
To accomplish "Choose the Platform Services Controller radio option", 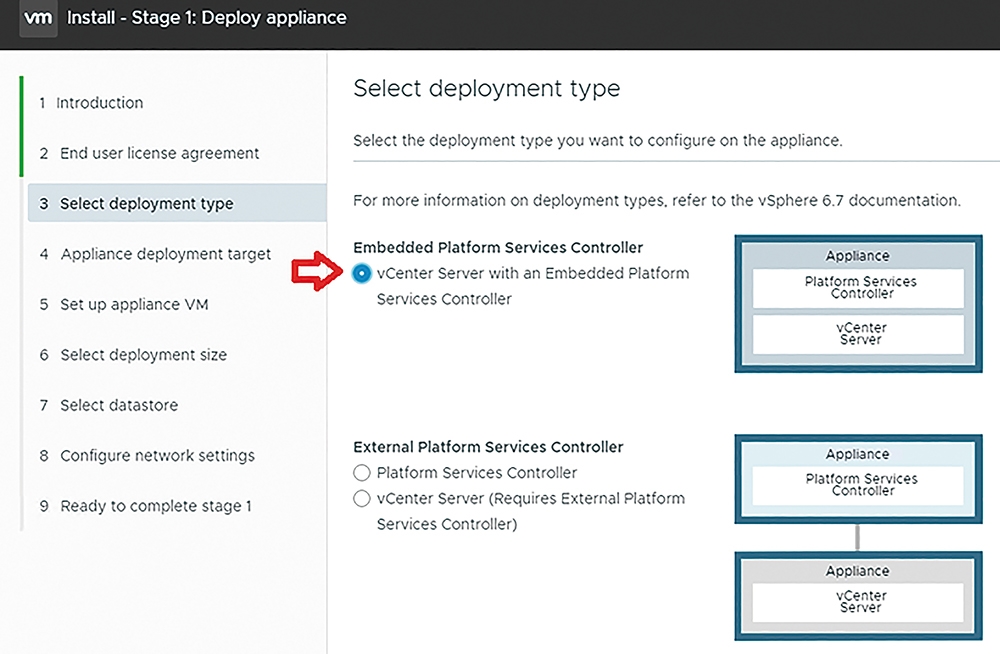I will point(362,473).
